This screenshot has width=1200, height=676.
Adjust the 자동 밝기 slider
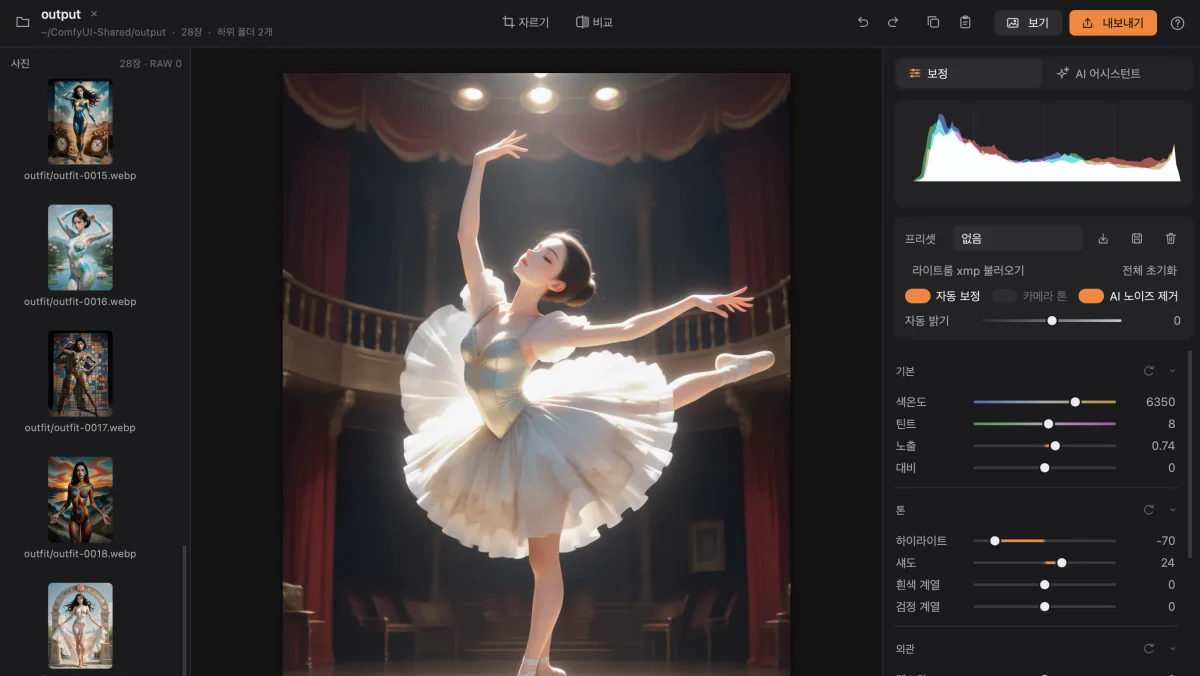[x=1052, y=321]
